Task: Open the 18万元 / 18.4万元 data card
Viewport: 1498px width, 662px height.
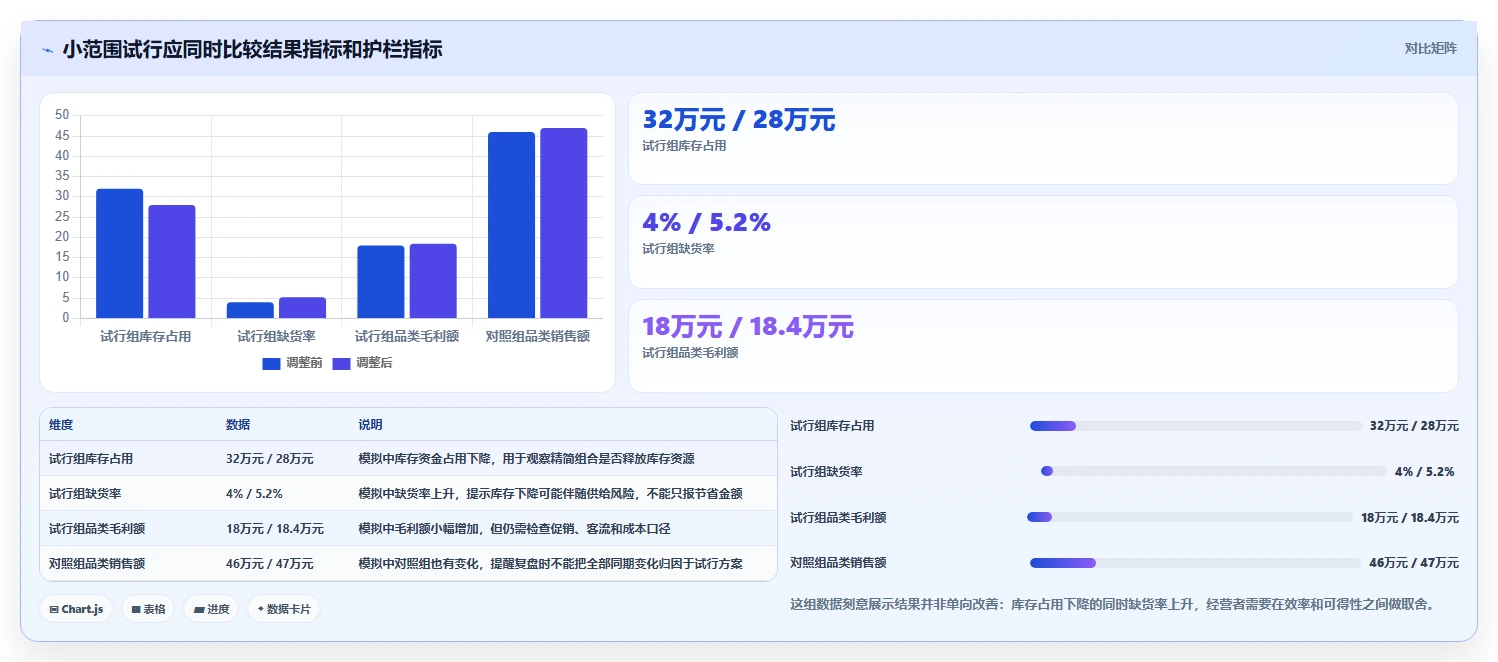Action: 1043,346
